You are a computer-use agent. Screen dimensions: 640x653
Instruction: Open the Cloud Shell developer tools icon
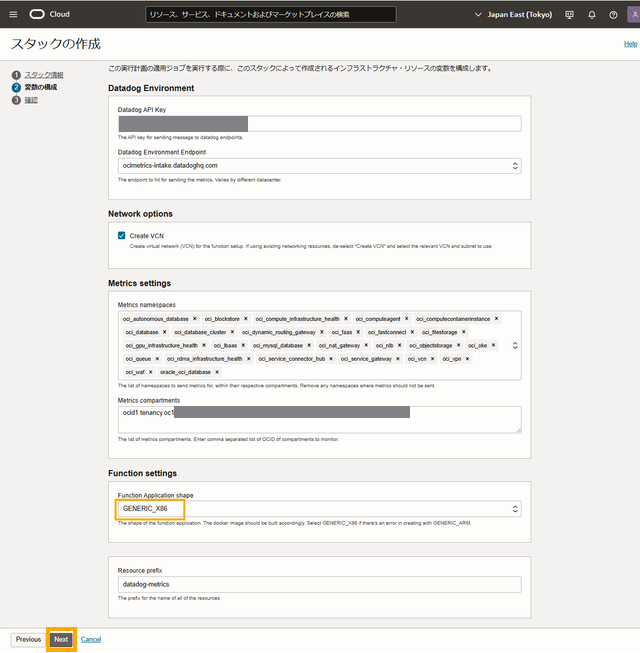pos(569,15)
